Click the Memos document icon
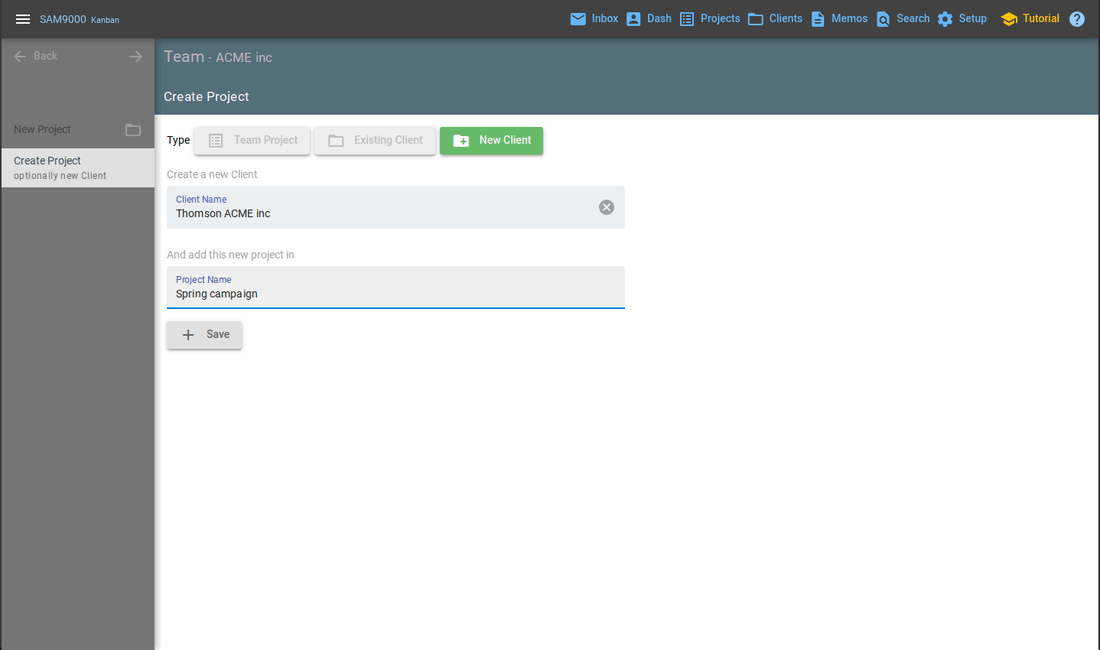Viewport: 1100px width, 650px height. 818,19
